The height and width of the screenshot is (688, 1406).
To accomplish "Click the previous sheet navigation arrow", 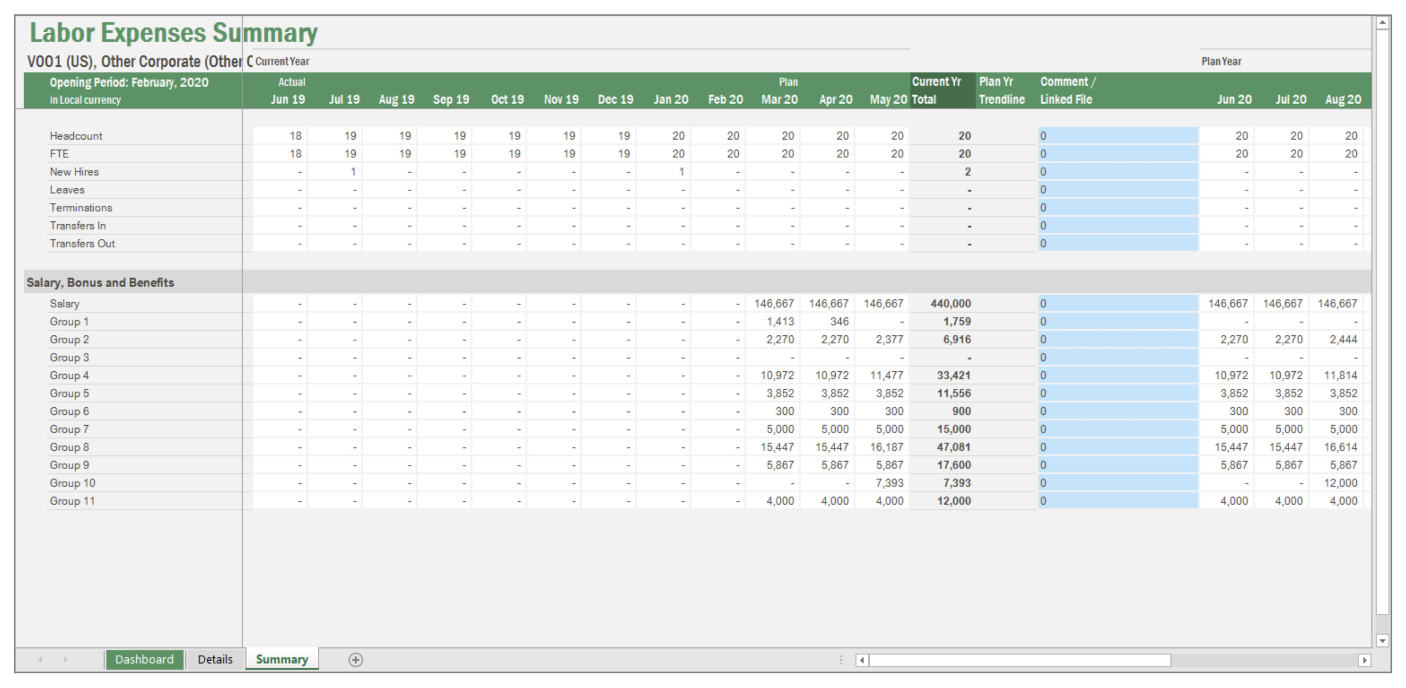I will coord(40,660).
